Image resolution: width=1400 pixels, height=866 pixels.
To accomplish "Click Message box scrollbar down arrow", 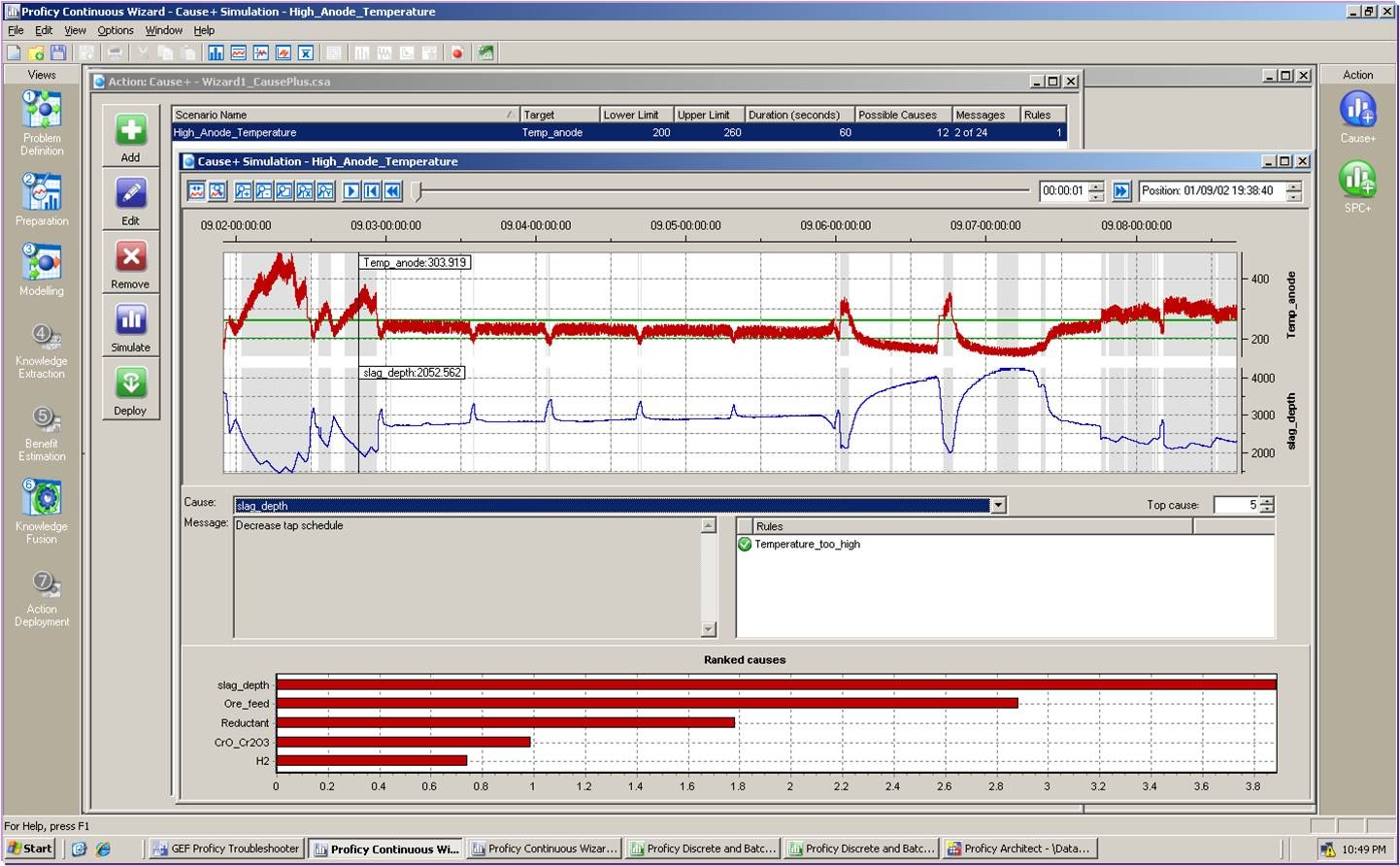I will point(709,629).
